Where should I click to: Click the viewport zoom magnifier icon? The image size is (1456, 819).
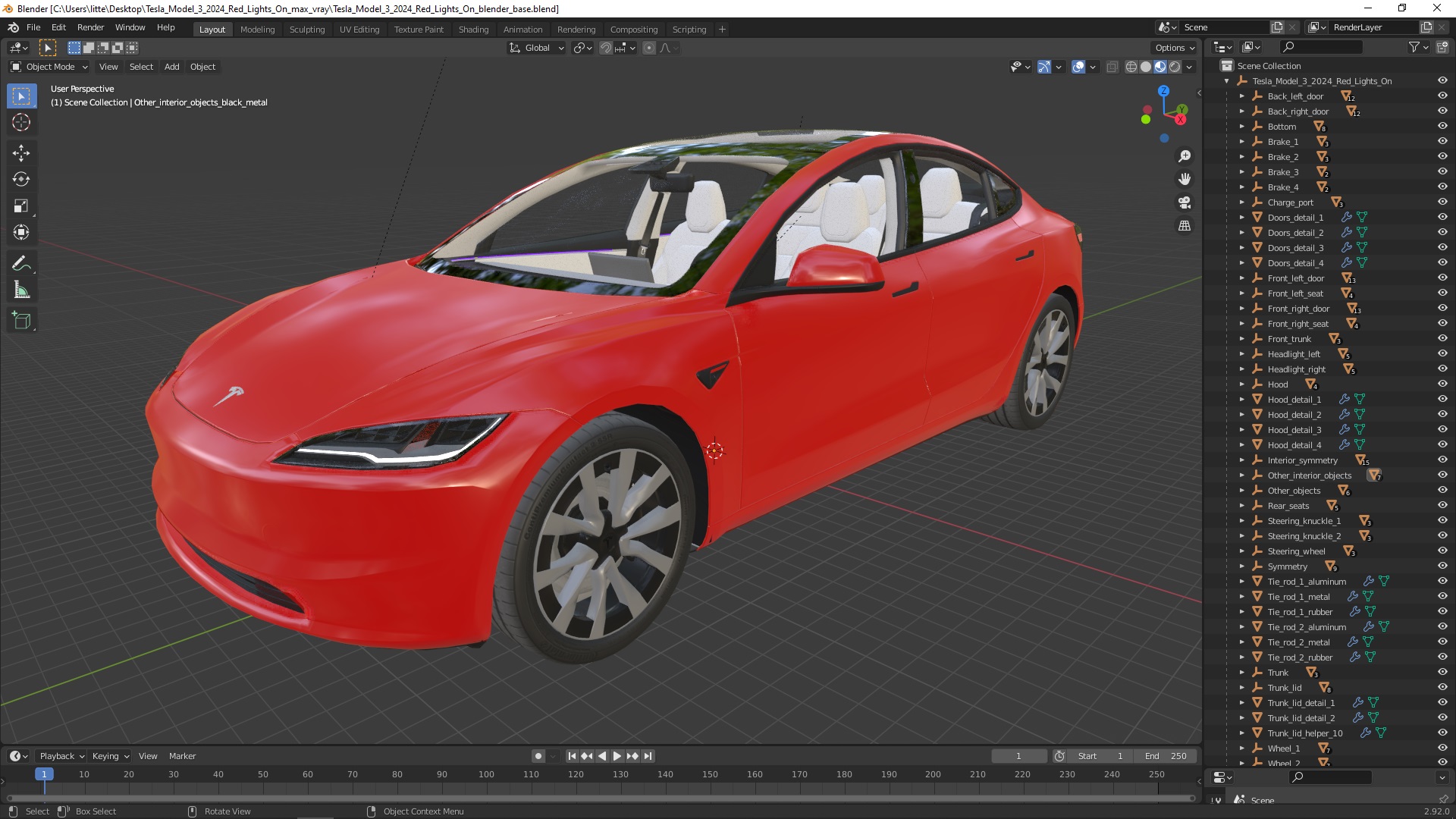(x=1185, y=156)
